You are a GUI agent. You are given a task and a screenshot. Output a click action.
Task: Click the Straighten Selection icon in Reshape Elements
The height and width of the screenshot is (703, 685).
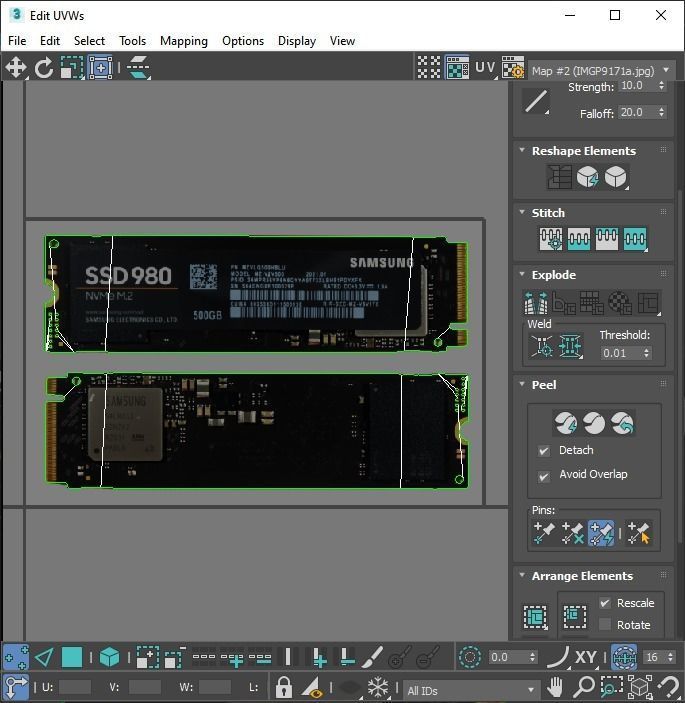[559, 177]
